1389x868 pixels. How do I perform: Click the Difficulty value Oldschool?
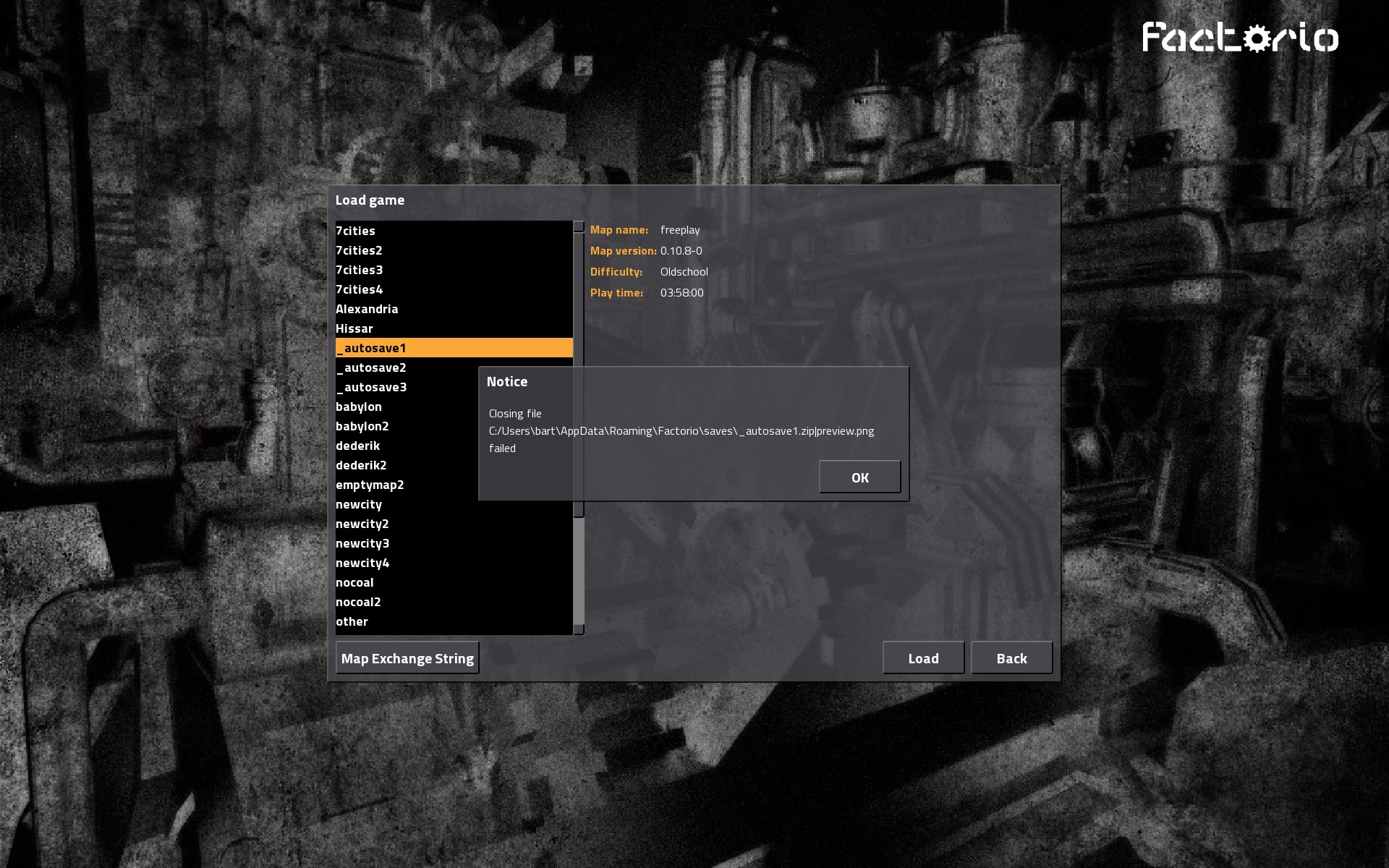(x=684, y=272)
